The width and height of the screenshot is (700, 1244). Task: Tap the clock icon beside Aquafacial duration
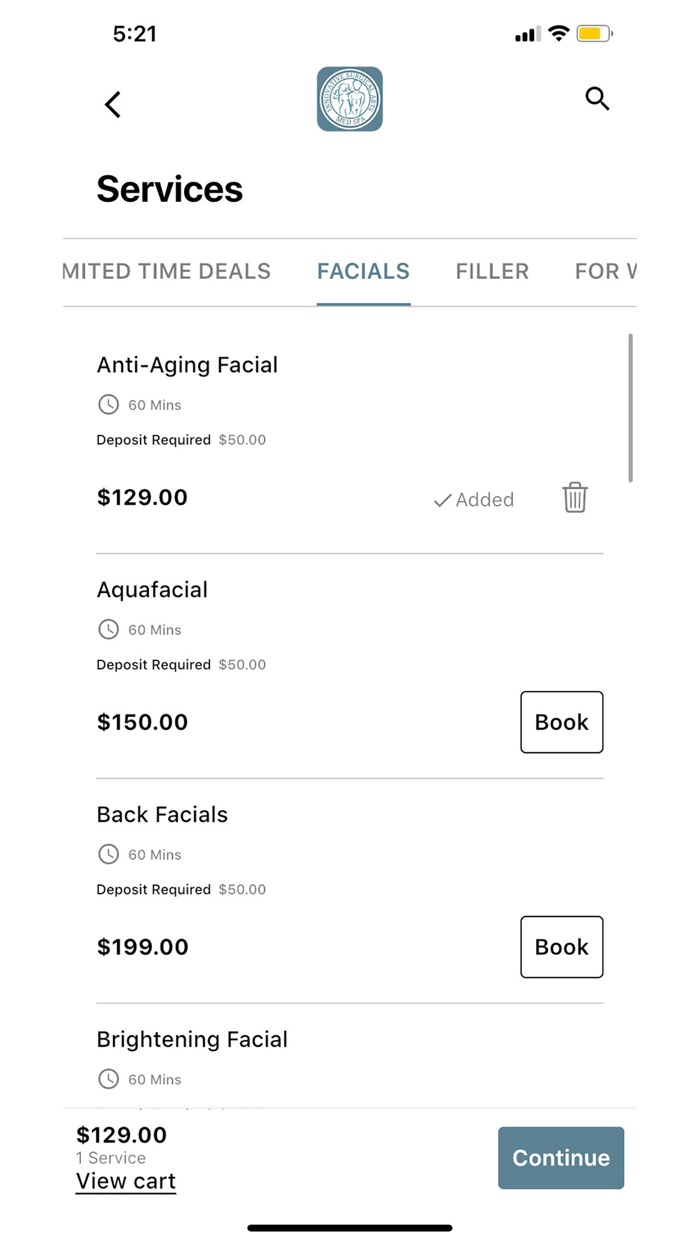(x=108, y=629)
